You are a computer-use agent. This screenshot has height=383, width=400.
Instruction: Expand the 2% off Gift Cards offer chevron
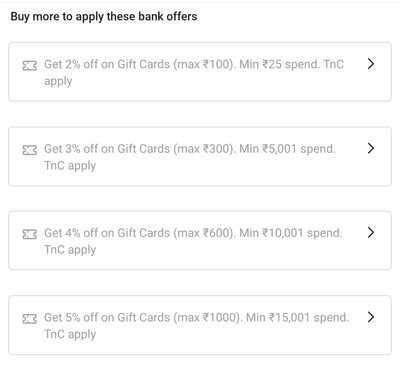tap(371, 64)
